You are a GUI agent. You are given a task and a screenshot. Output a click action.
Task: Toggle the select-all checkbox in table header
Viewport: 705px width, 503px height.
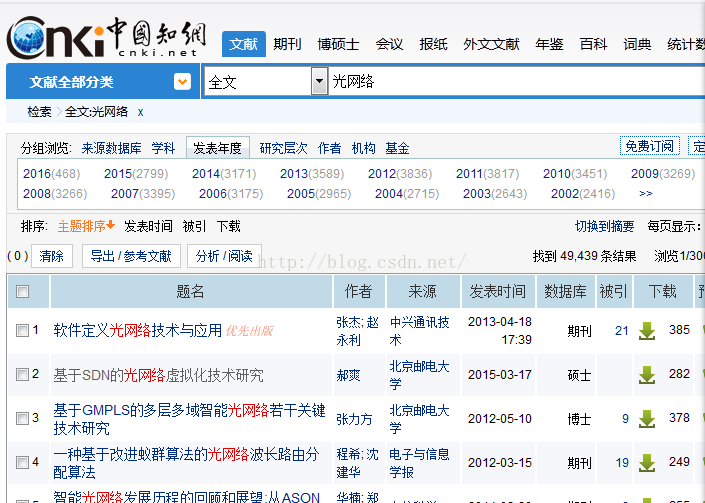click(x=22, y=291)
